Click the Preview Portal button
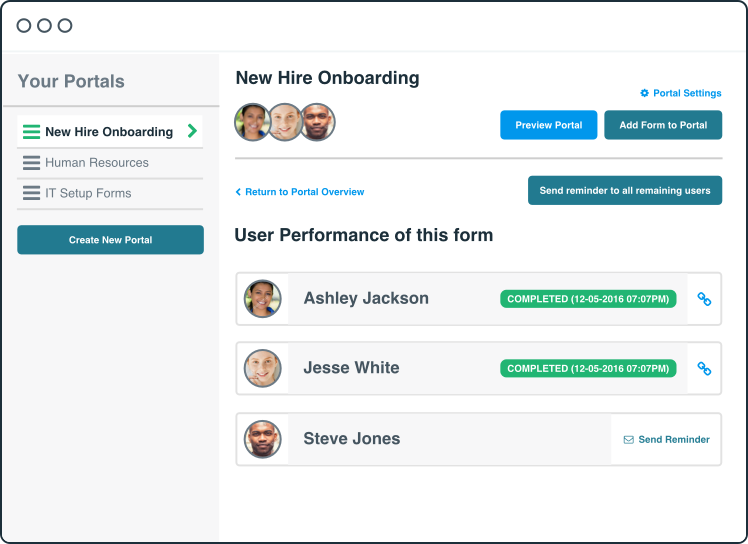Screen dimensions: 748x544 pos(549,125)
